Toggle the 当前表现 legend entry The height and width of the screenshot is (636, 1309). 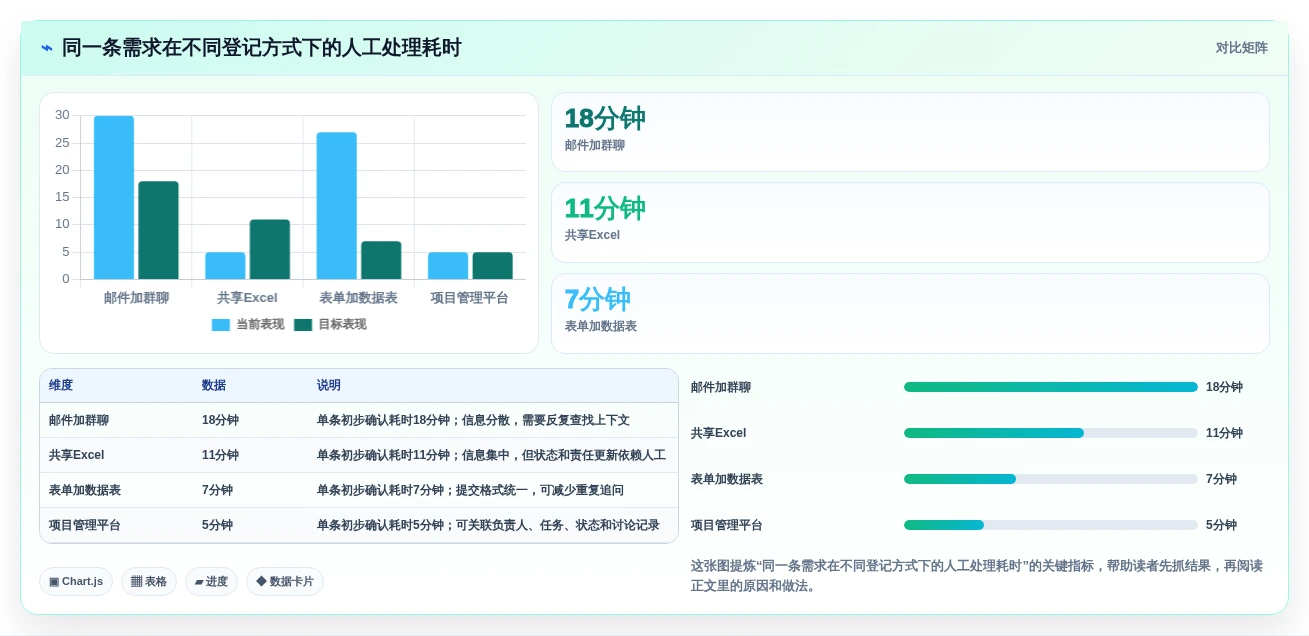tap(248, 325)
